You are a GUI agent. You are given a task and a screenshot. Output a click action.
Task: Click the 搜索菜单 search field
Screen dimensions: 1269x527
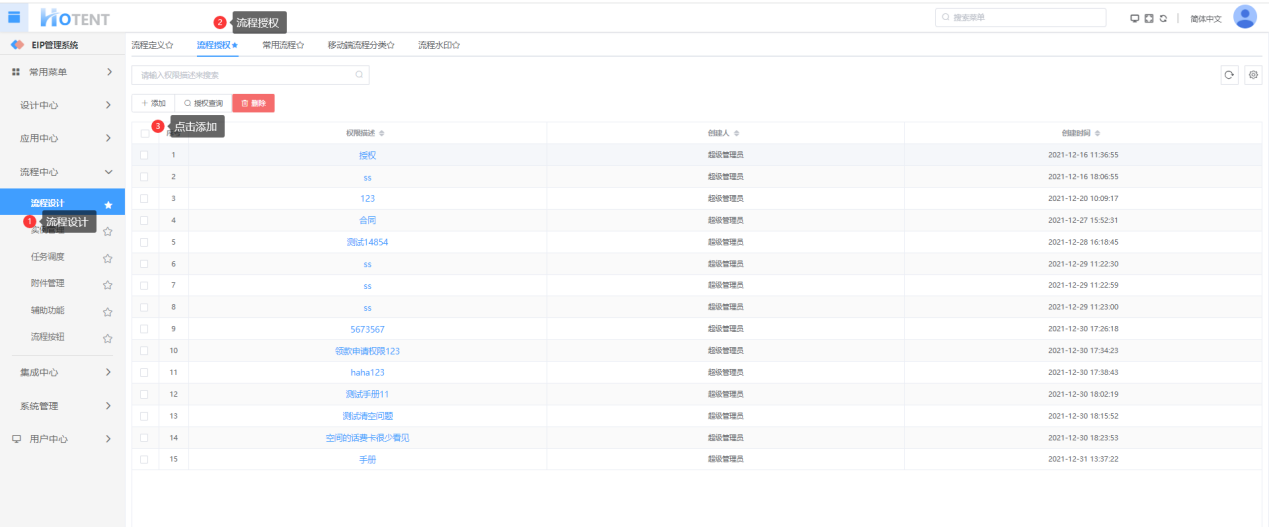click(1020, 18)
